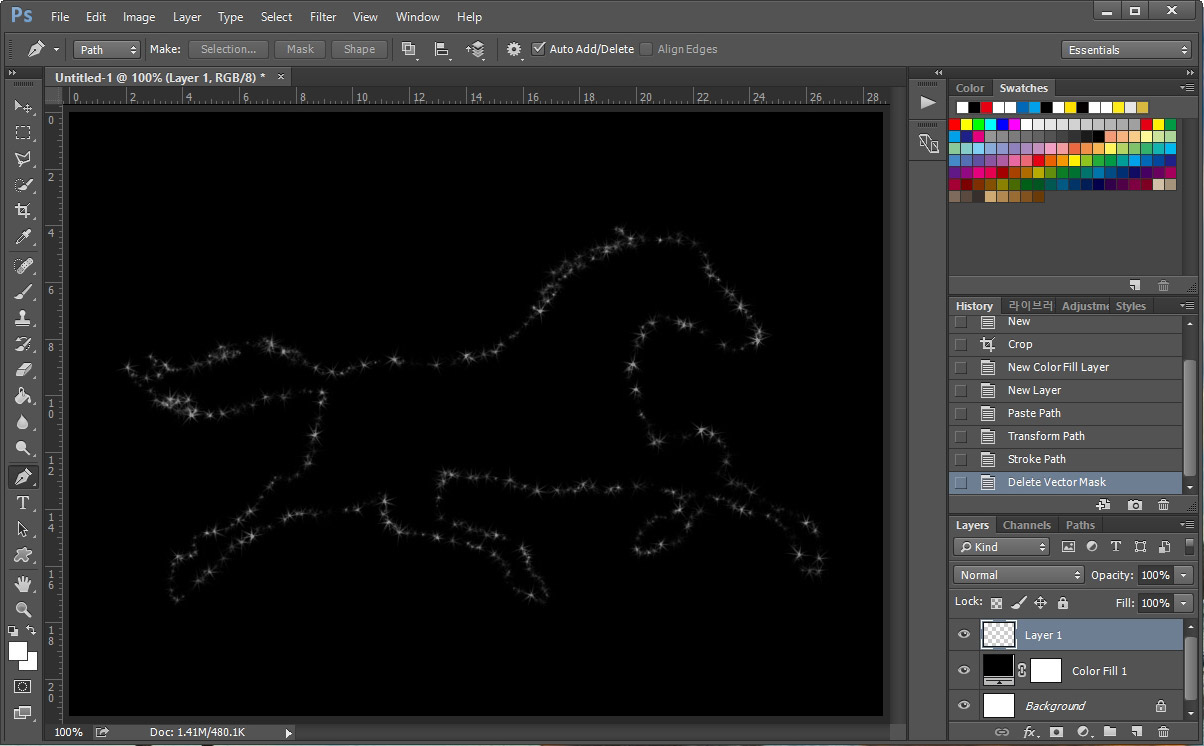Screen dimensions: 1204x746
Task: Select the Brush tool
Action: (23, 292)
